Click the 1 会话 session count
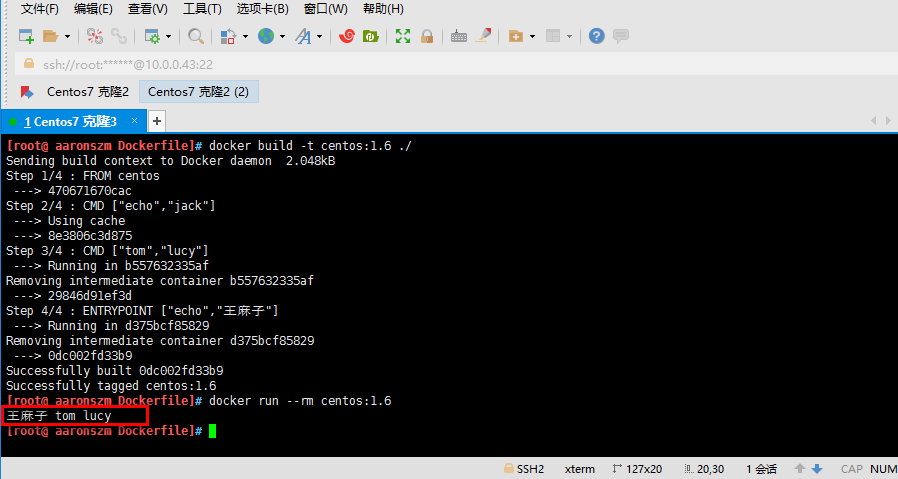Viewport: 898px width, 479px height. tap(761, 469)
